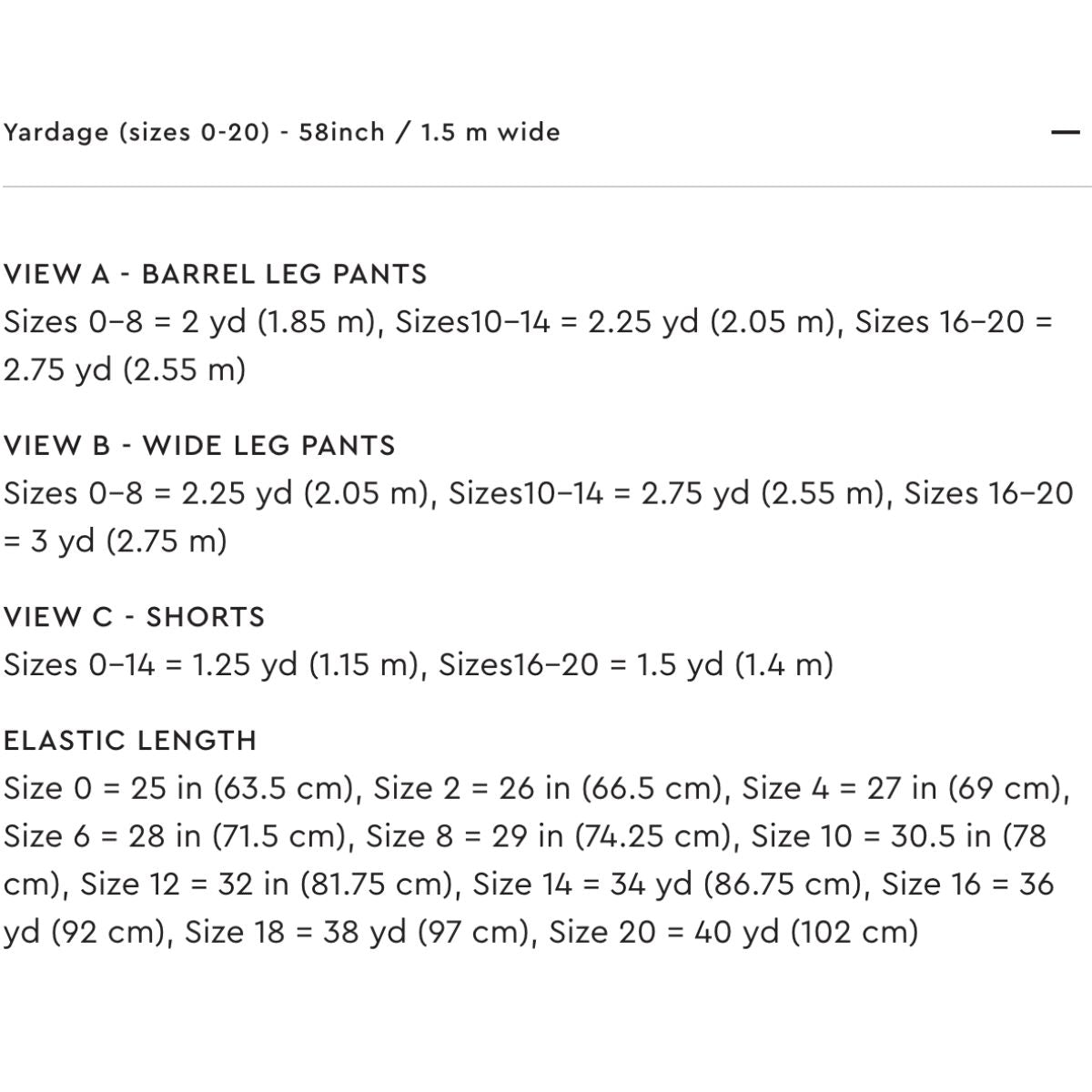Click the VIEW B - WIDE LEG PANTS heading
This screenshot has height=1092, width=1092.
point(199,445)
